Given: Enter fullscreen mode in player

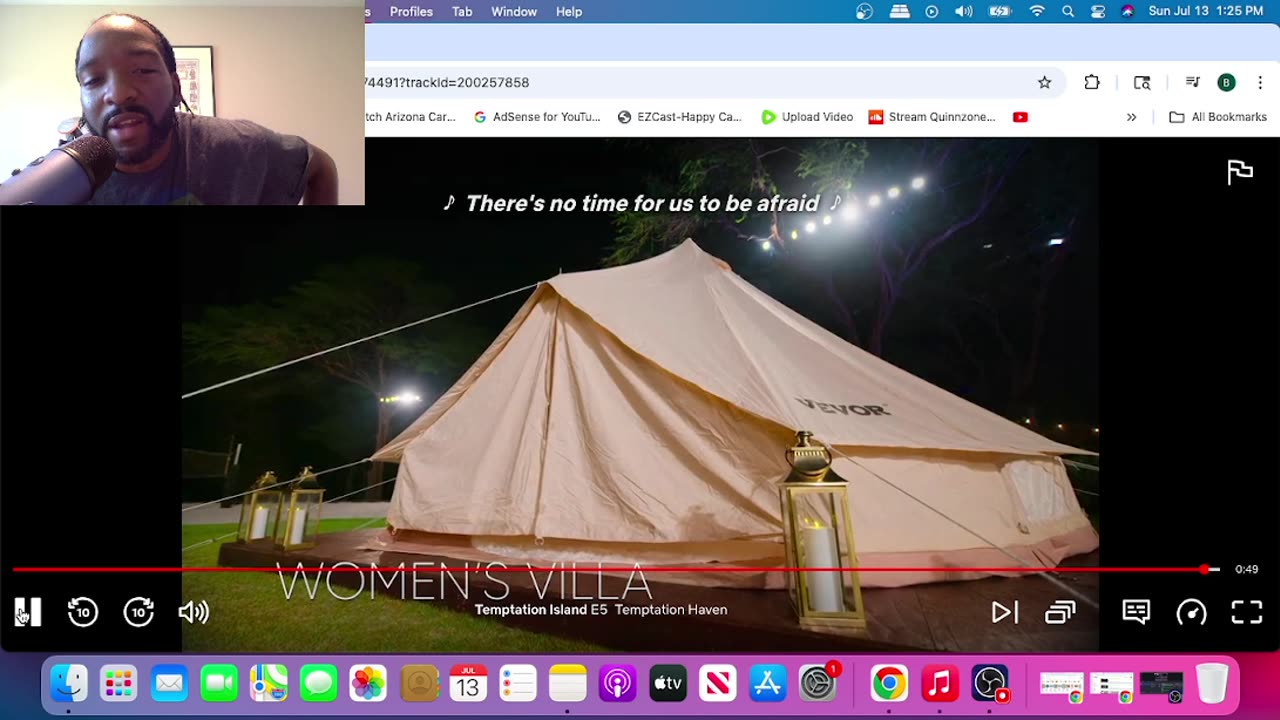Looking at the screenshot, I should (x=1247, y=612).
